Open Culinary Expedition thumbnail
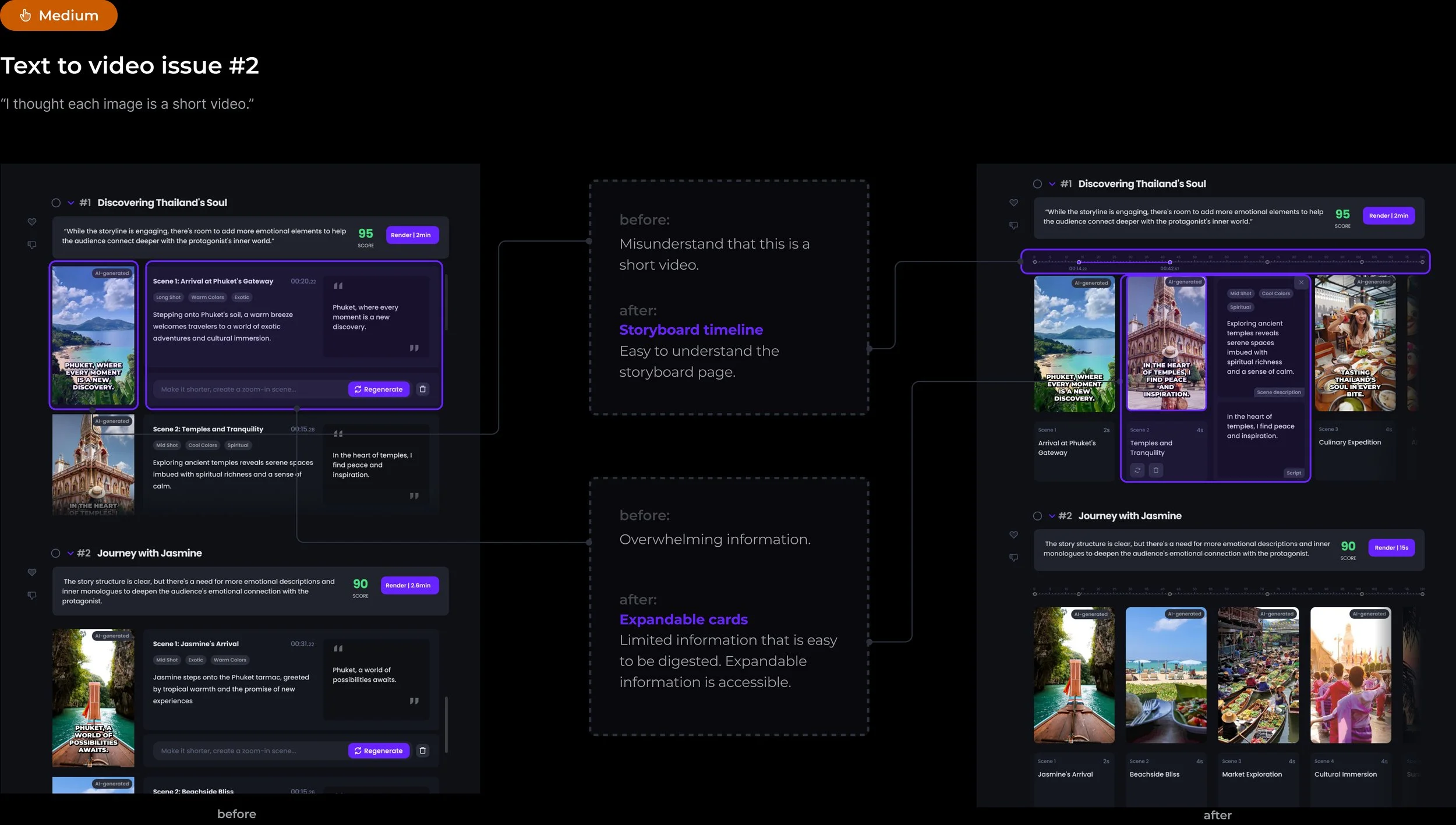Image resolution: width=1456 pixels, height=825 pixels. coord(1355,344)
